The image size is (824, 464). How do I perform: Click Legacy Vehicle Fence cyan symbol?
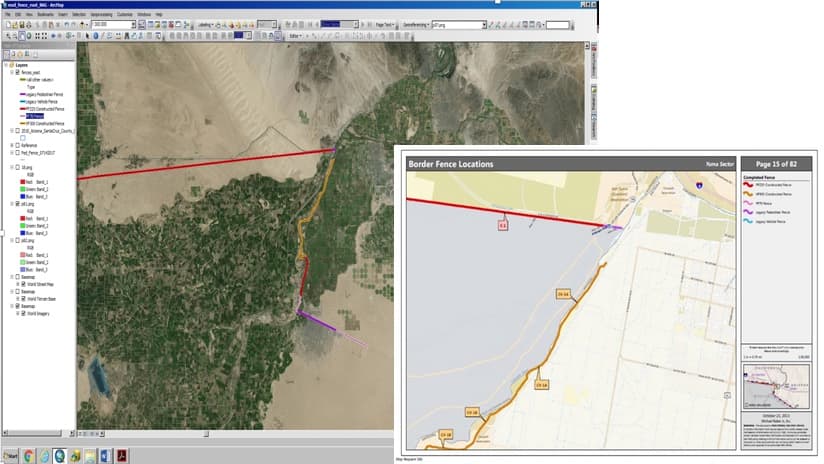point(23,101)
